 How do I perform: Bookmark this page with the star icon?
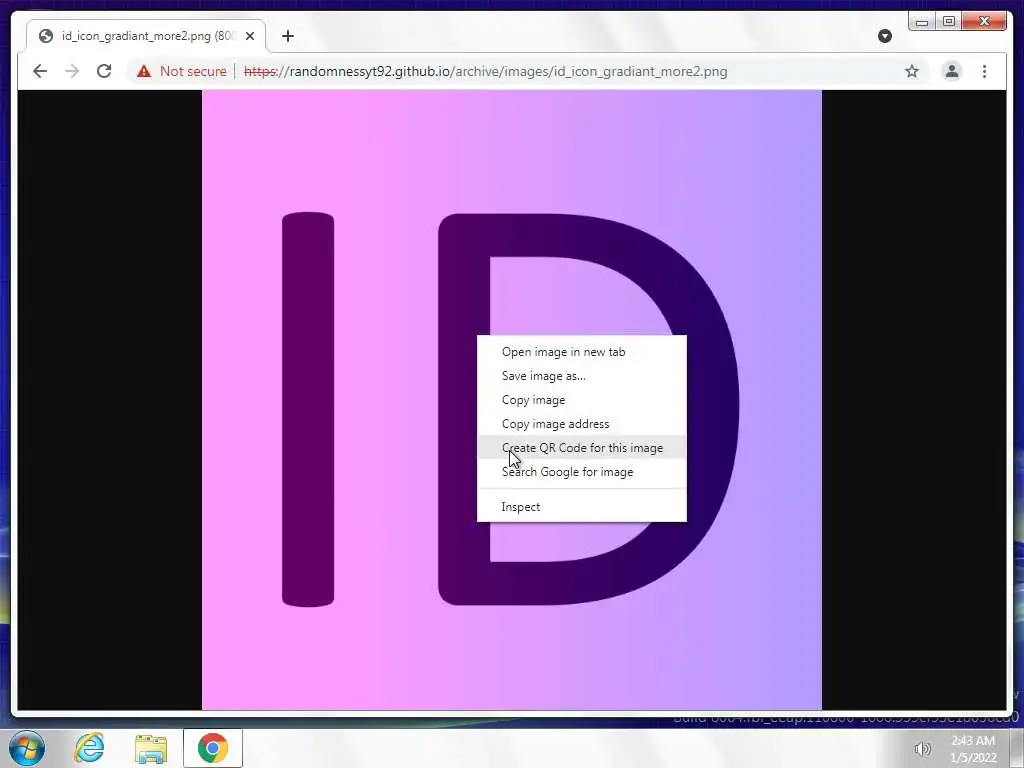(x=912, y=71)
